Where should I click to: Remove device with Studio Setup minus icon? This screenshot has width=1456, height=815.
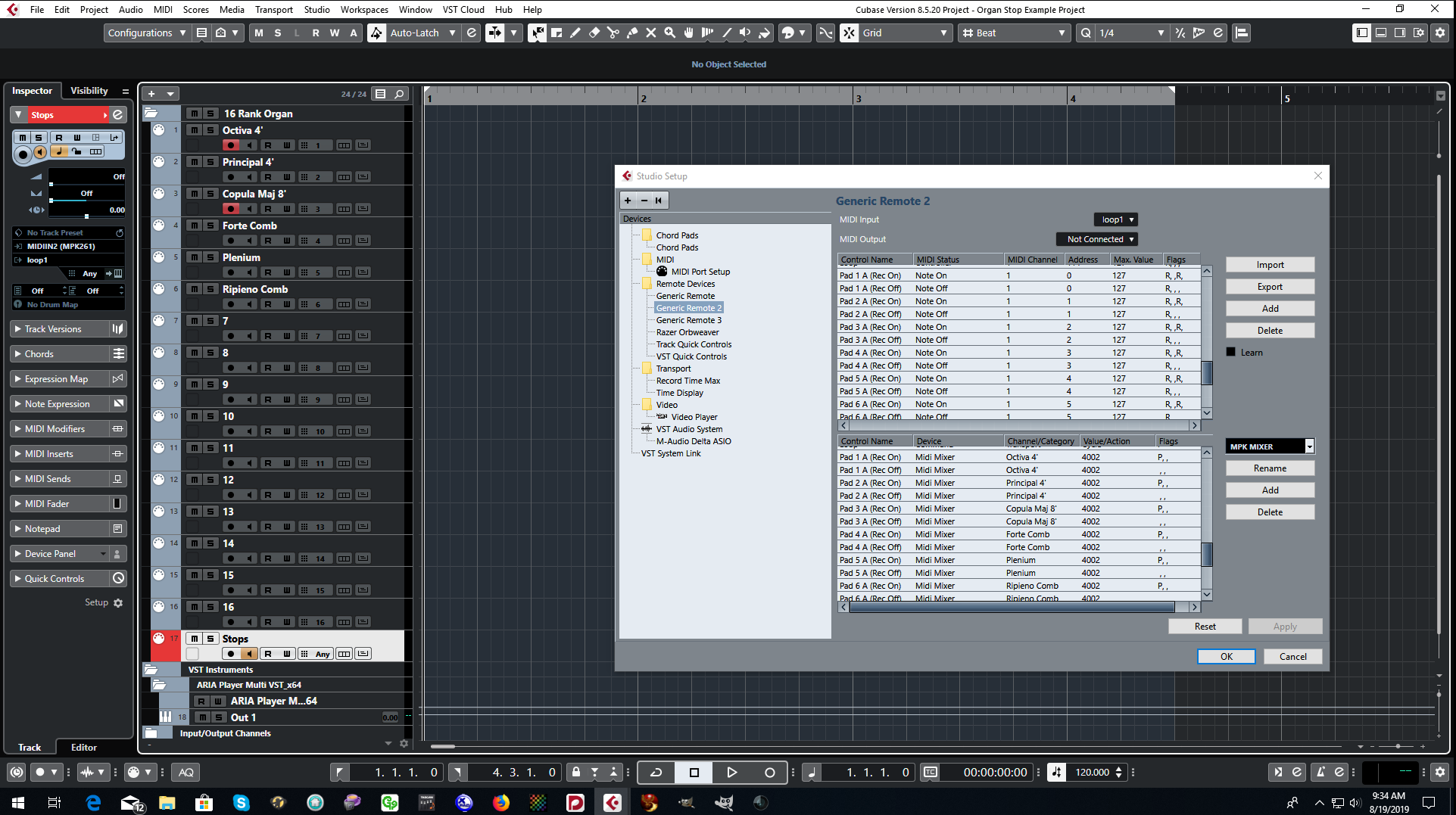click(644, 201)
